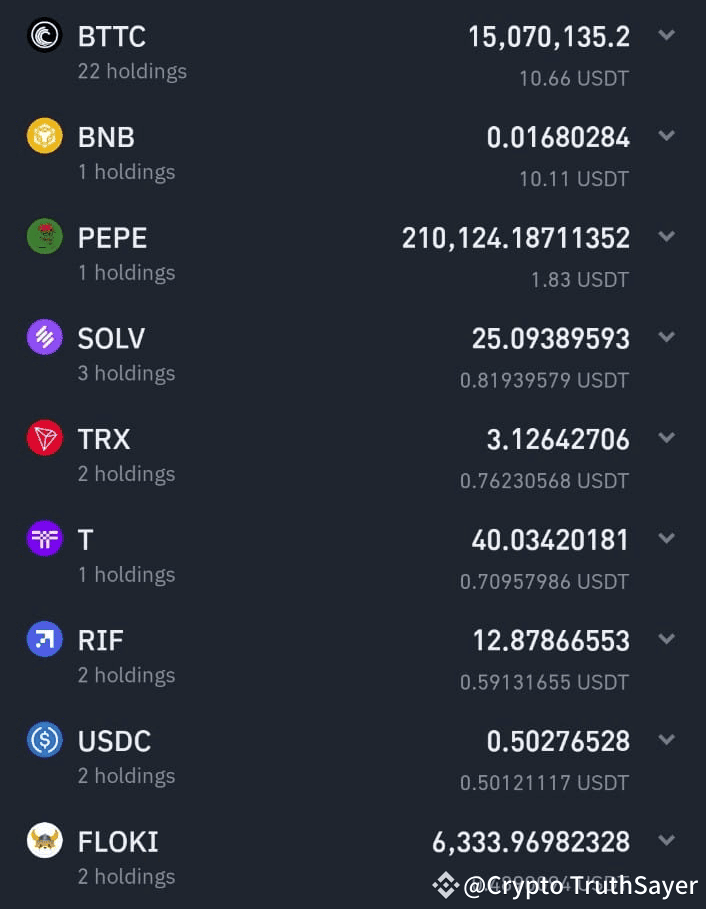Click the '3 holdings' text under SOLV
Viewport: 706px width, 909px height.
tap(126, 373)
